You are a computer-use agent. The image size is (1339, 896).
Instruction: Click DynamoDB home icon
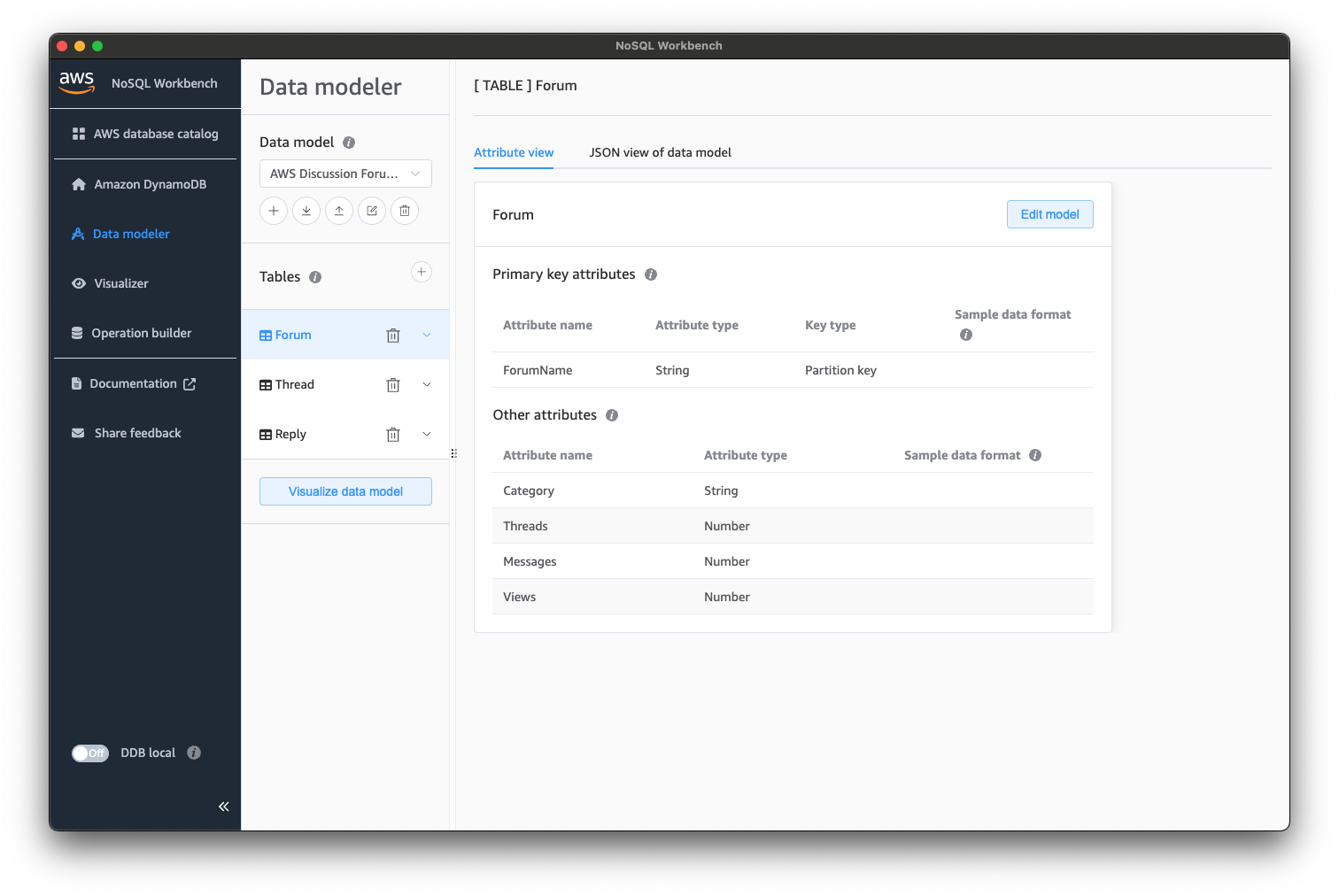tap(79, 184)
